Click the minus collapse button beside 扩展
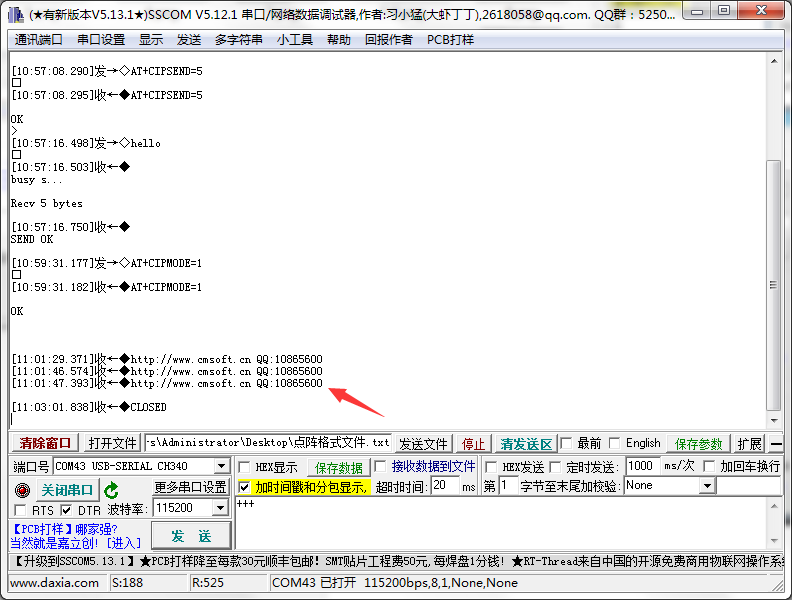This screenshot has height=600, width=792. 776,444
